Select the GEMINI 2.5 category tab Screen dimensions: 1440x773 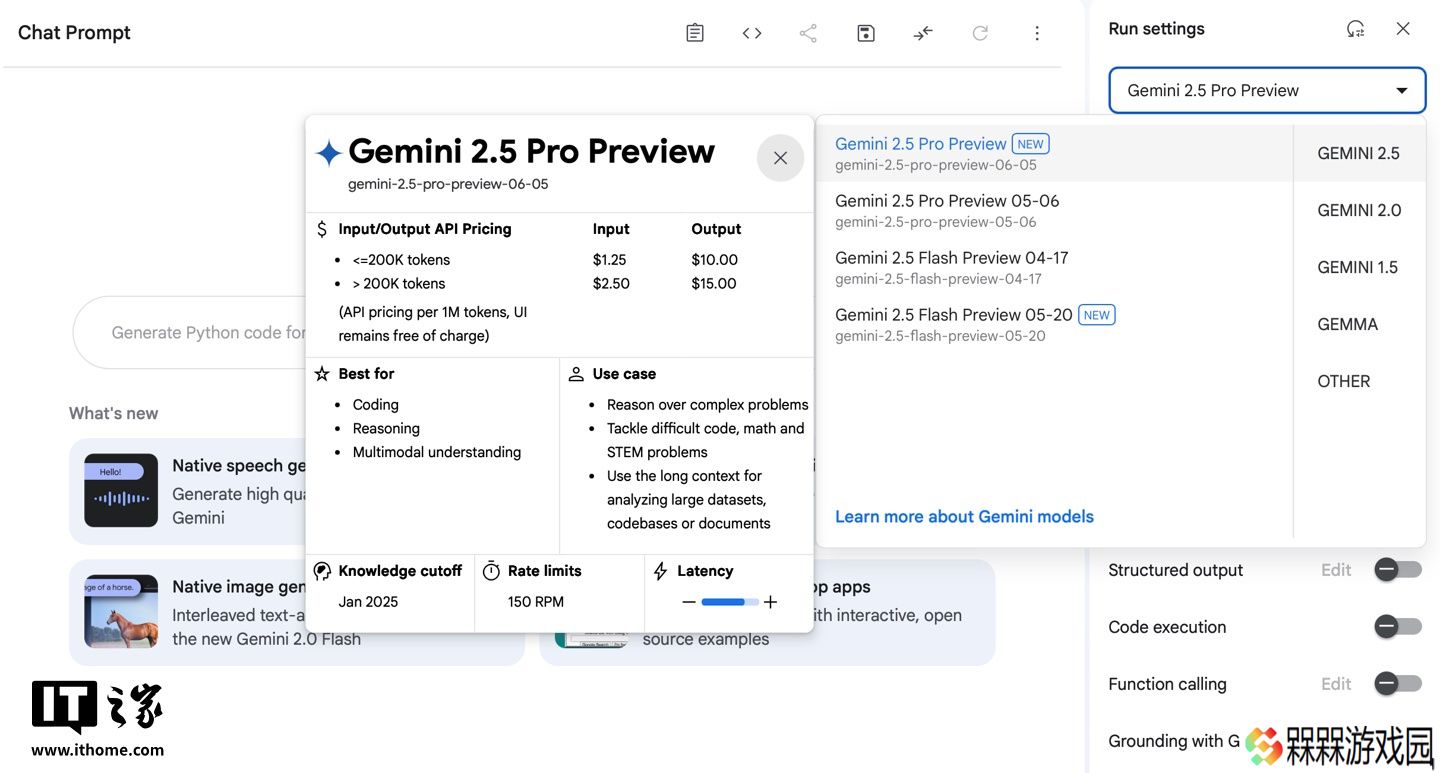click(x=1359, y=153)
